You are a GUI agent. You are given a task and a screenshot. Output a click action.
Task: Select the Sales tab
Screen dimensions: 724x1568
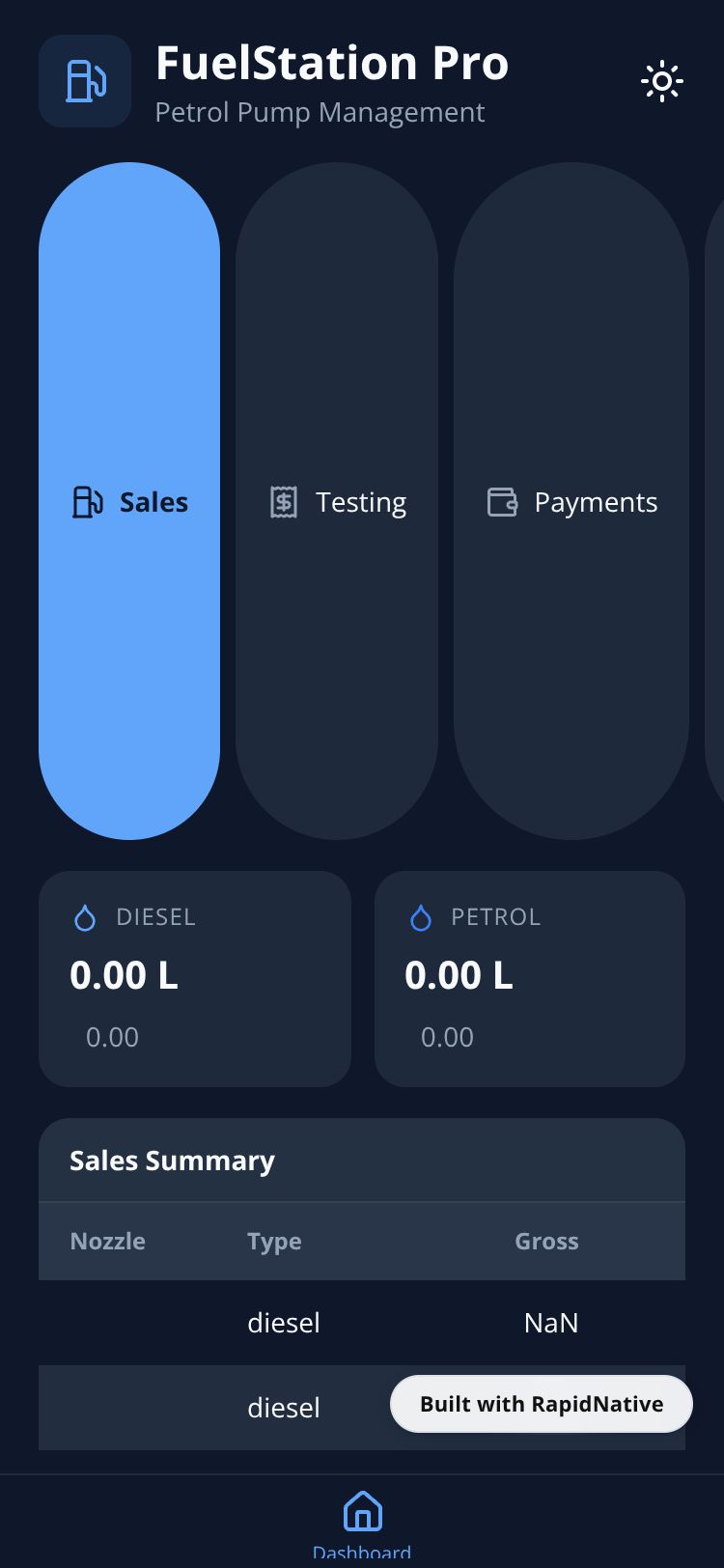pos(129,501)
